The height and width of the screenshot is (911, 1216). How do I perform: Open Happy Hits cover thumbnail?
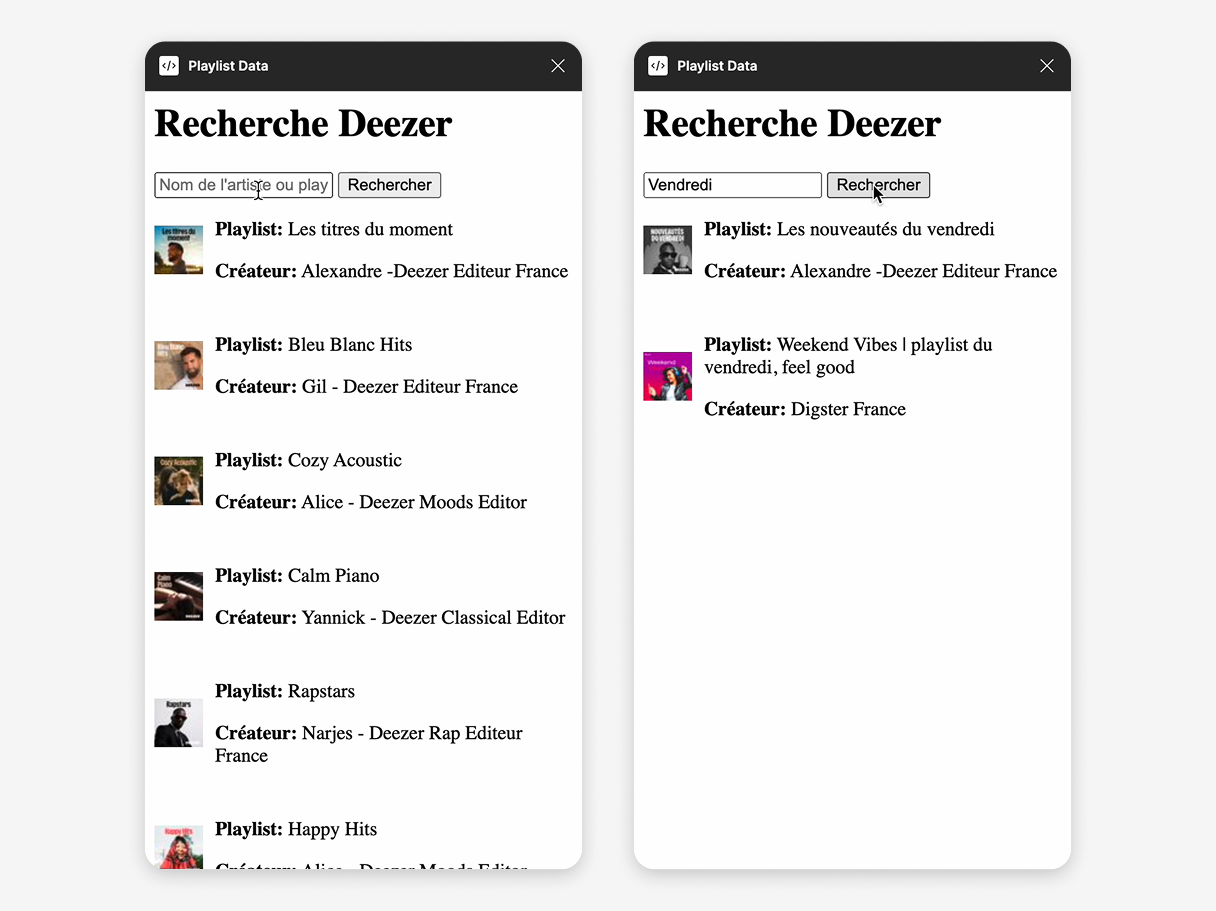point(179,847)
